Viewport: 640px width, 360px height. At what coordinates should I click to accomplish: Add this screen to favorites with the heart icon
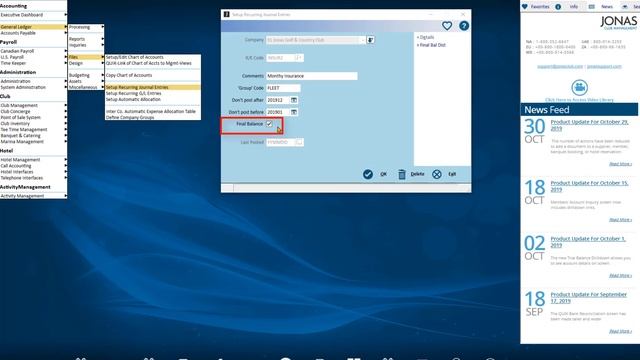click(447, 26)
